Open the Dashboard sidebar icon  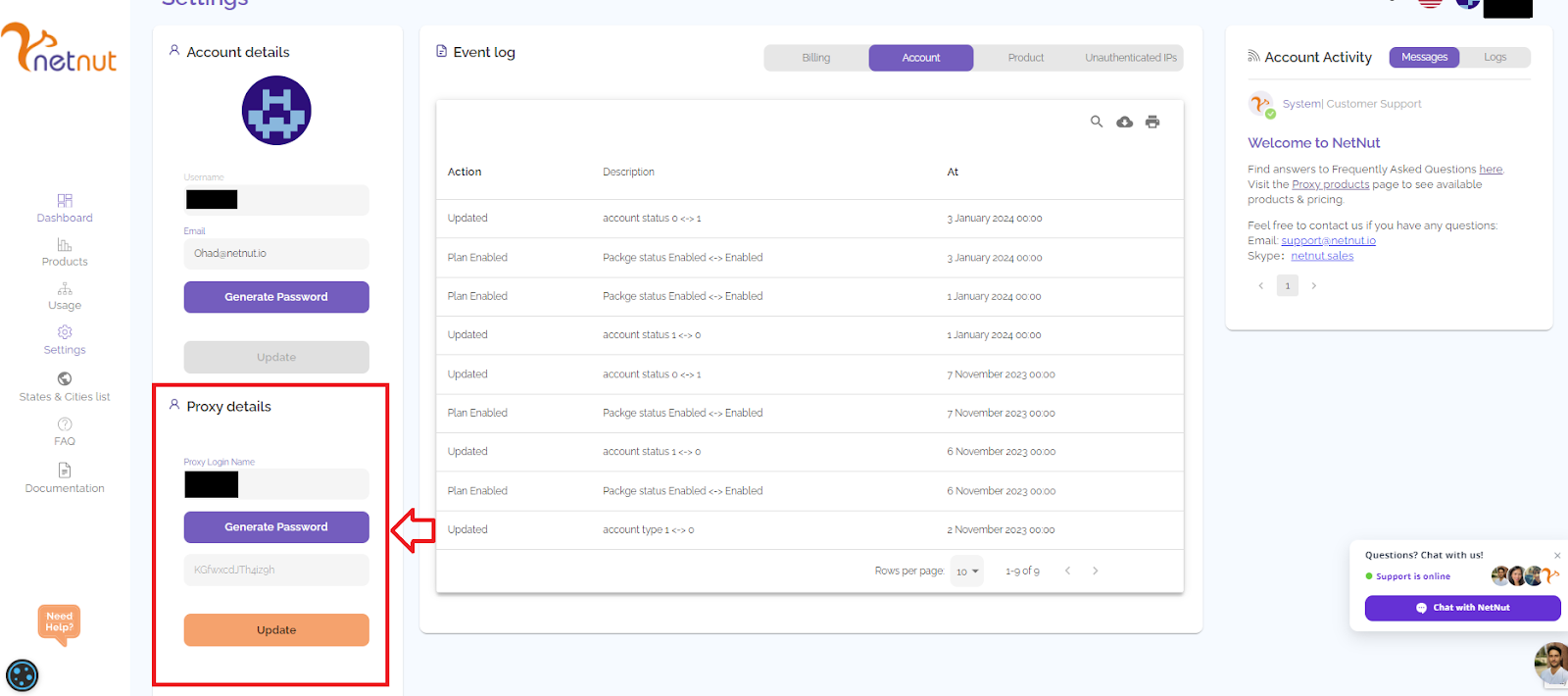[65, 200]
